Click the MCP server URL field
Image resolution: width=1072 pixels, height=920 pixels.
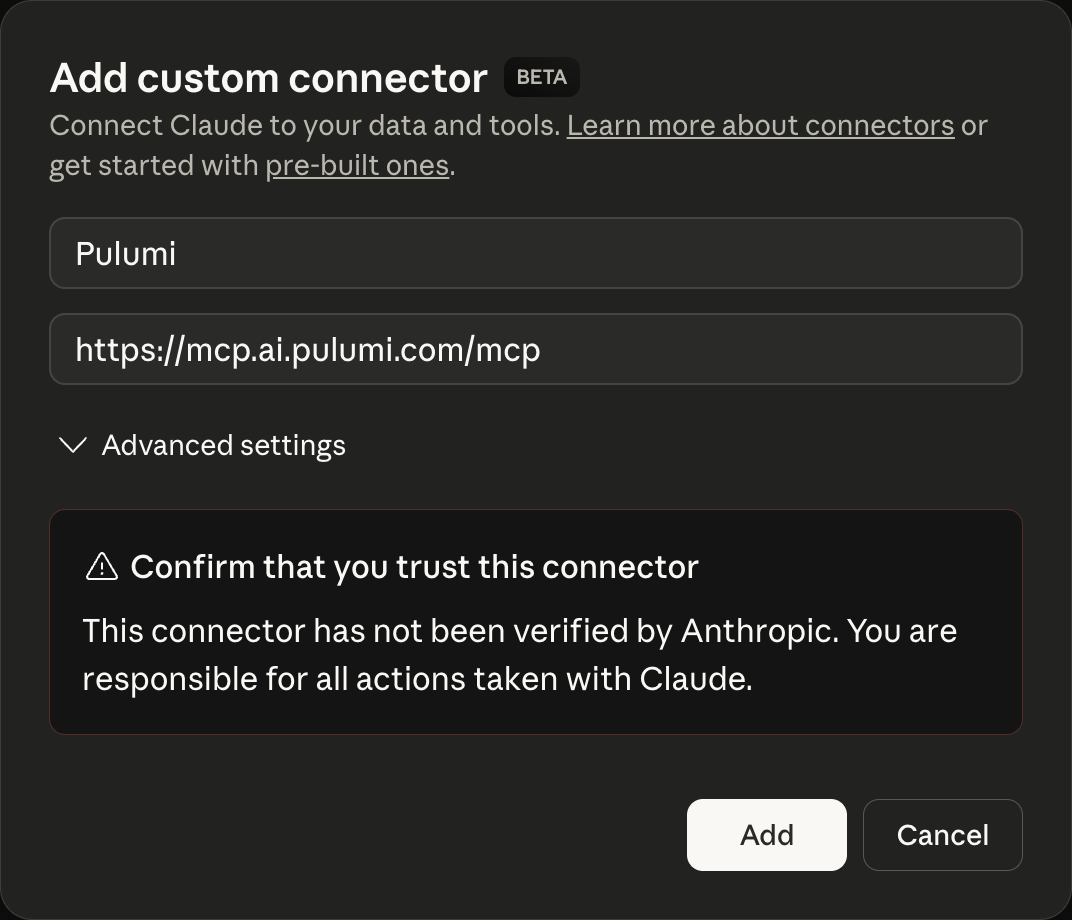536,349
